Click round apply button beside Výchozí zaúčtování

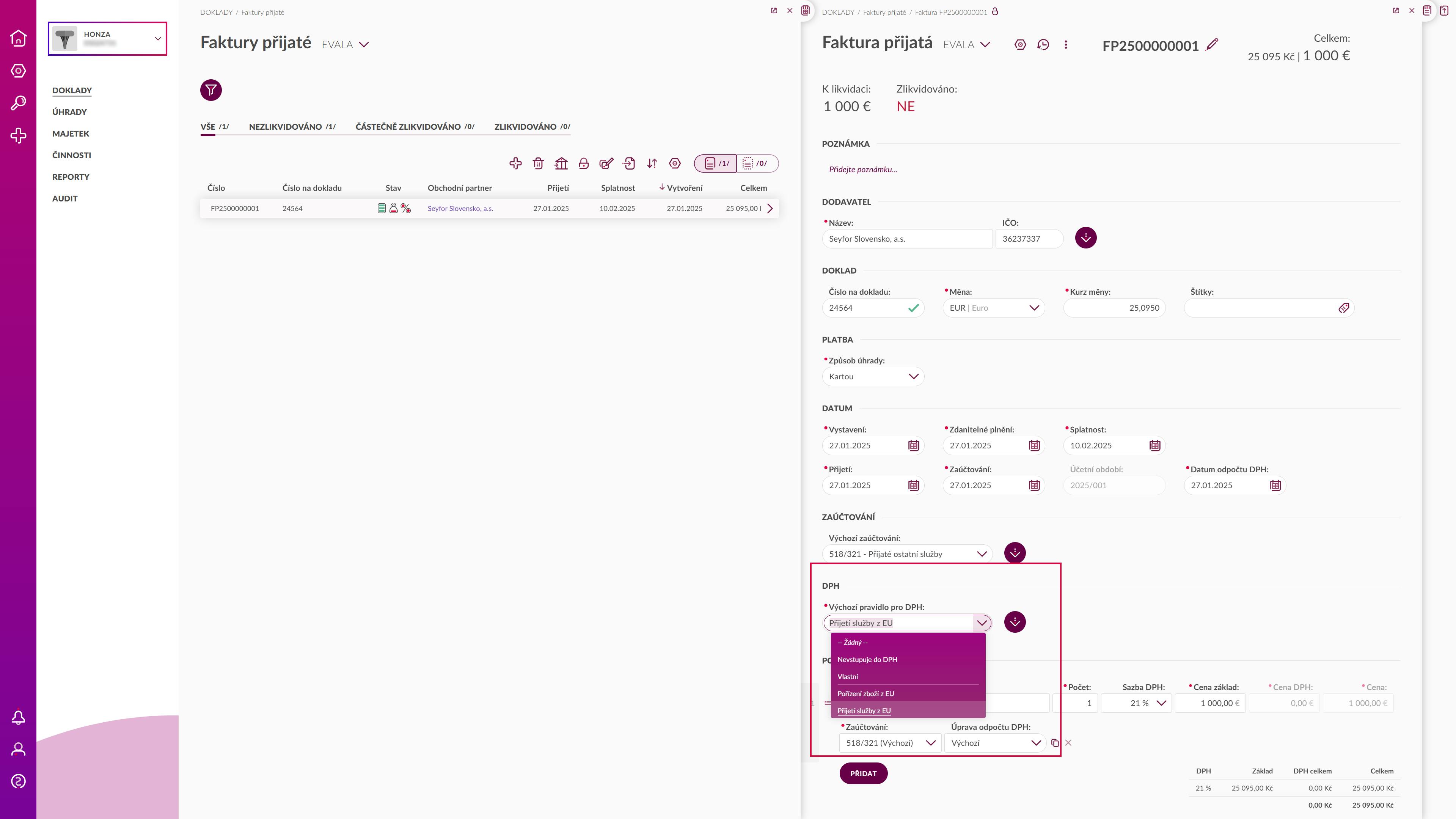[x=1015, y=553]
